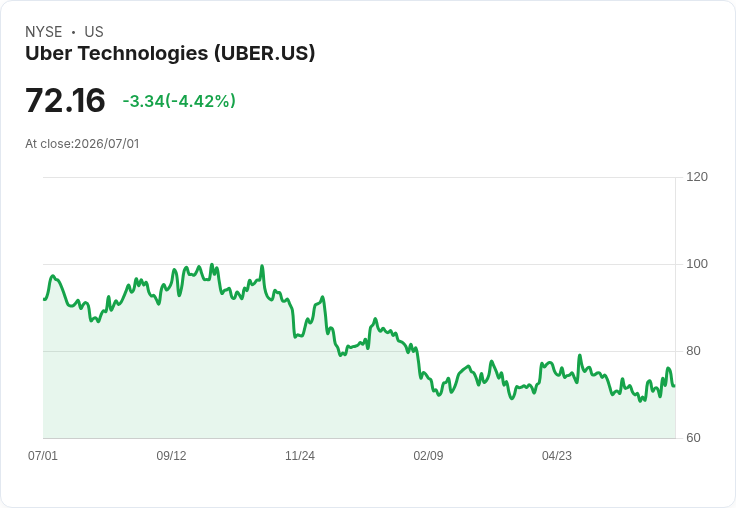Click the 120 gridline above the chart line

point(359,177)
